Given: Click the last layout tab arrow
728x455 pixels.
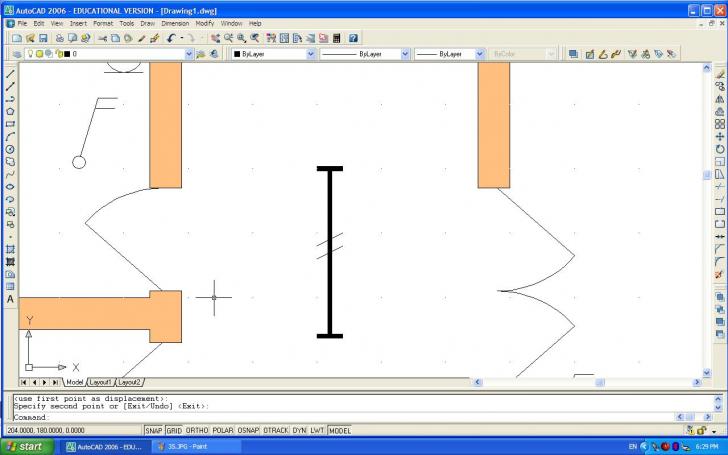Looking at the screenshot, I should 55,382.
